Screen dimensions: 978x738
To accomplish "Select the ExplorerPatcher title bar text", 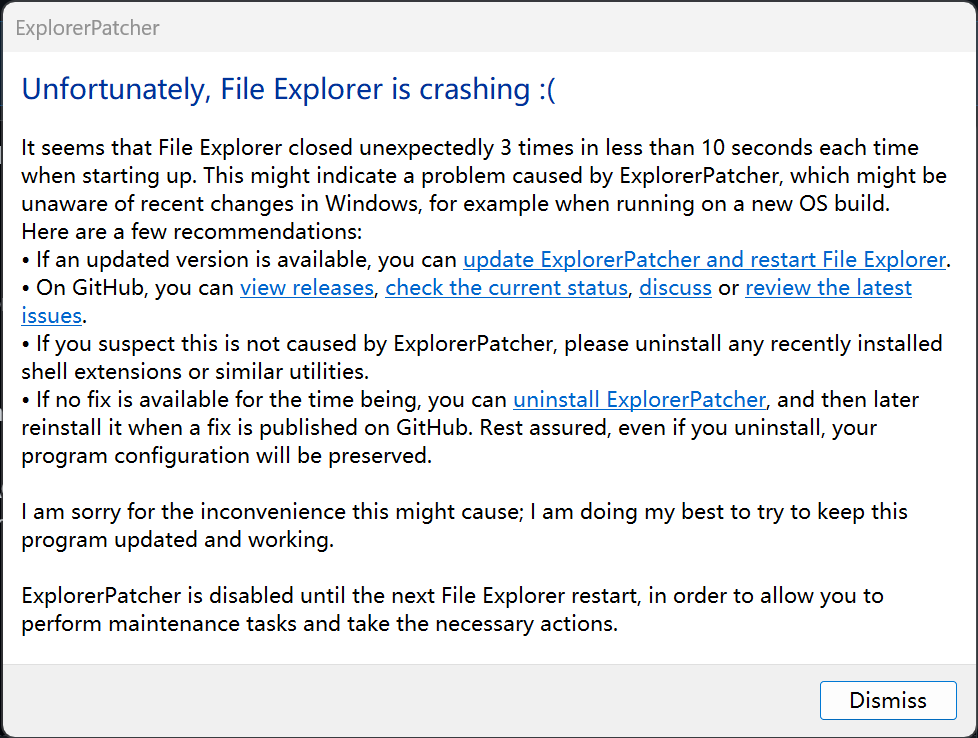I will (x=87, y=28).
